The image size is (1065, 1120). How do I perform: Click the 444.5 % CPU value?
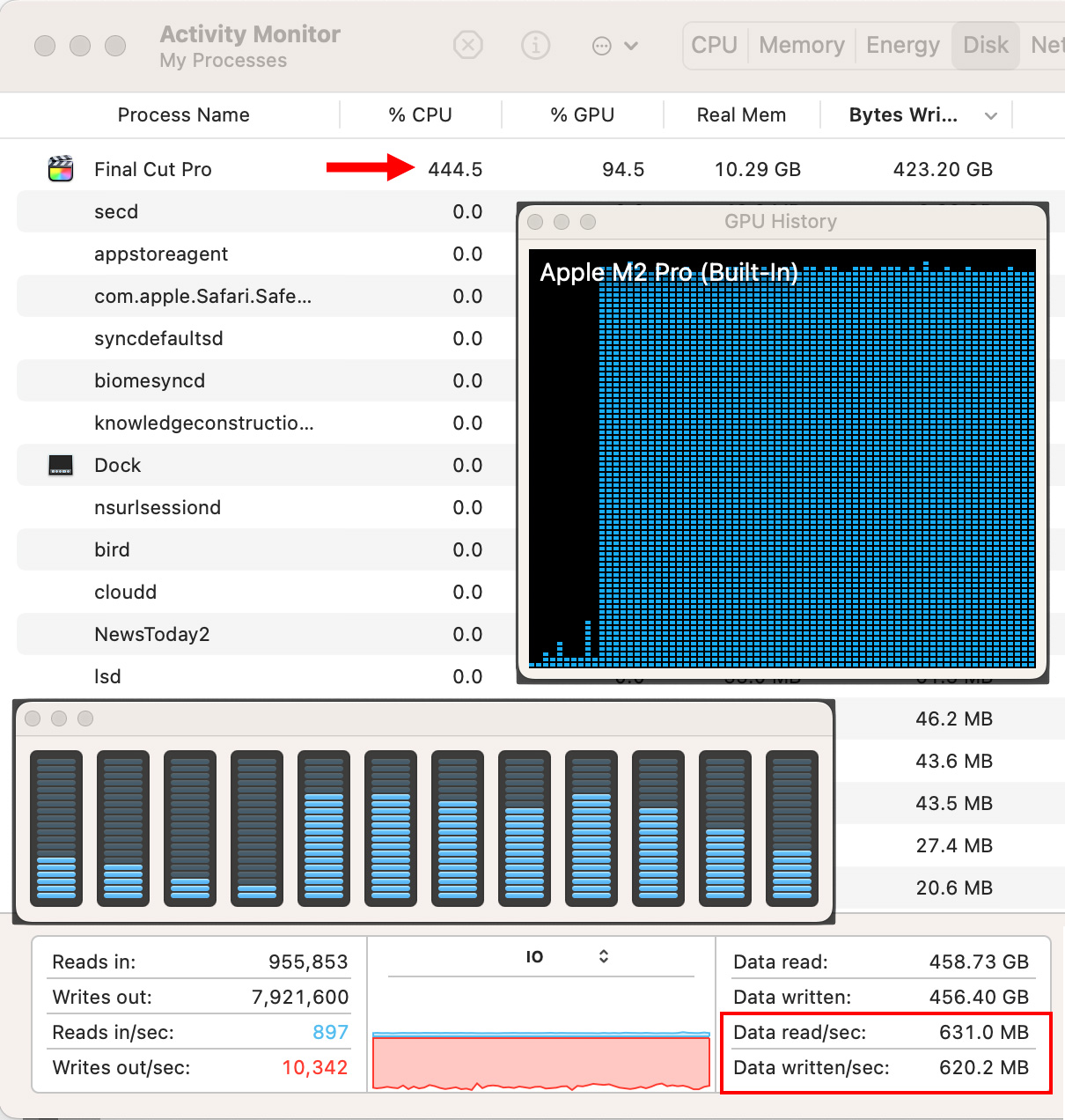coord(455,169)
